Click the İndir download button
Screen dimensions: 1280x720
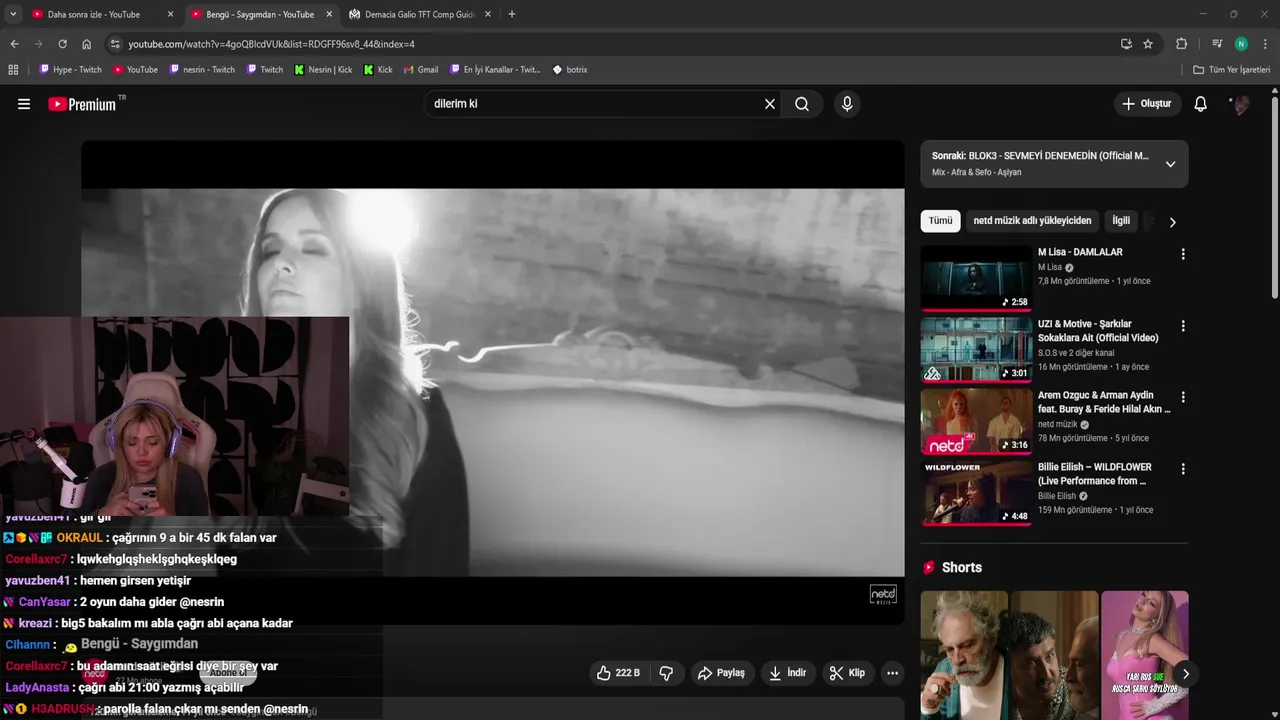pyautogui.click(x=787, y=673)
